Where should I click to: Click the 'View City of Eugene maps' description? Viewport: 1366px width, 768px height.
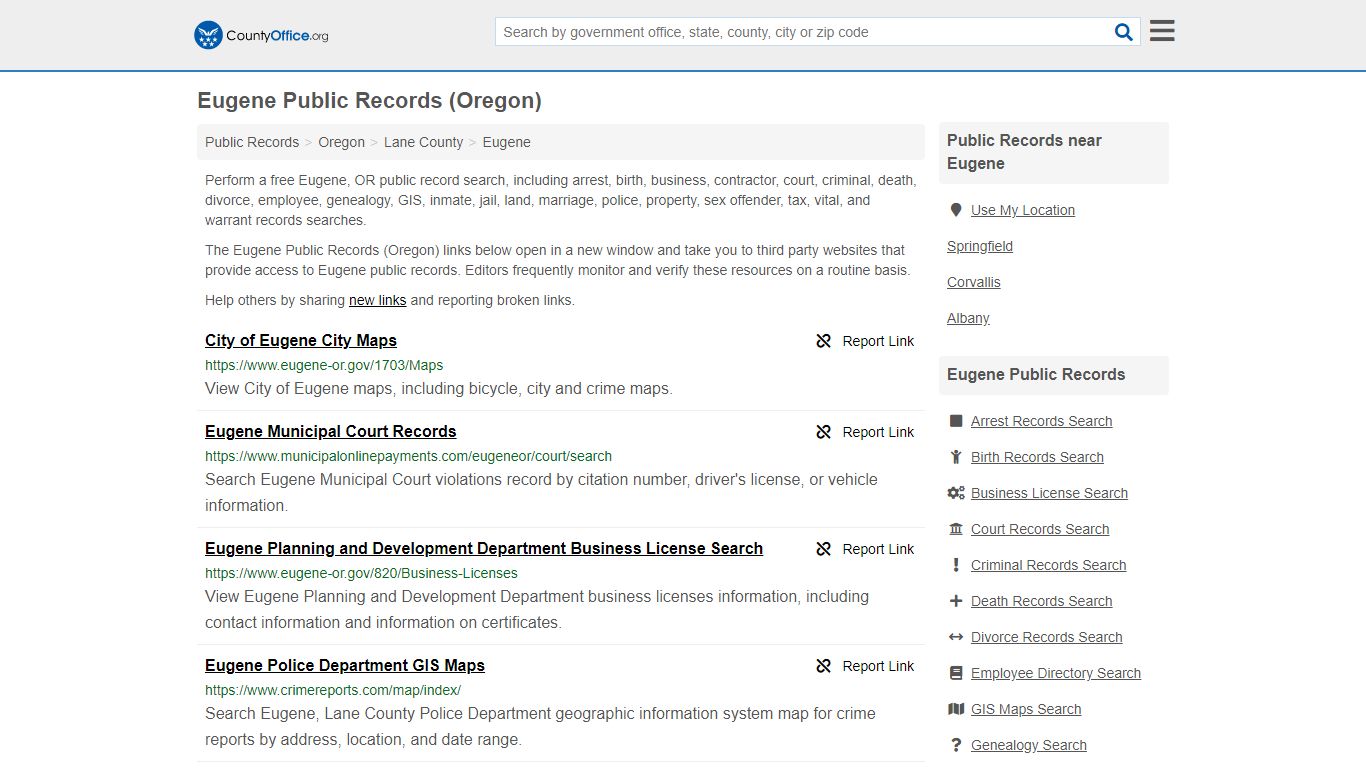[439, 389]
